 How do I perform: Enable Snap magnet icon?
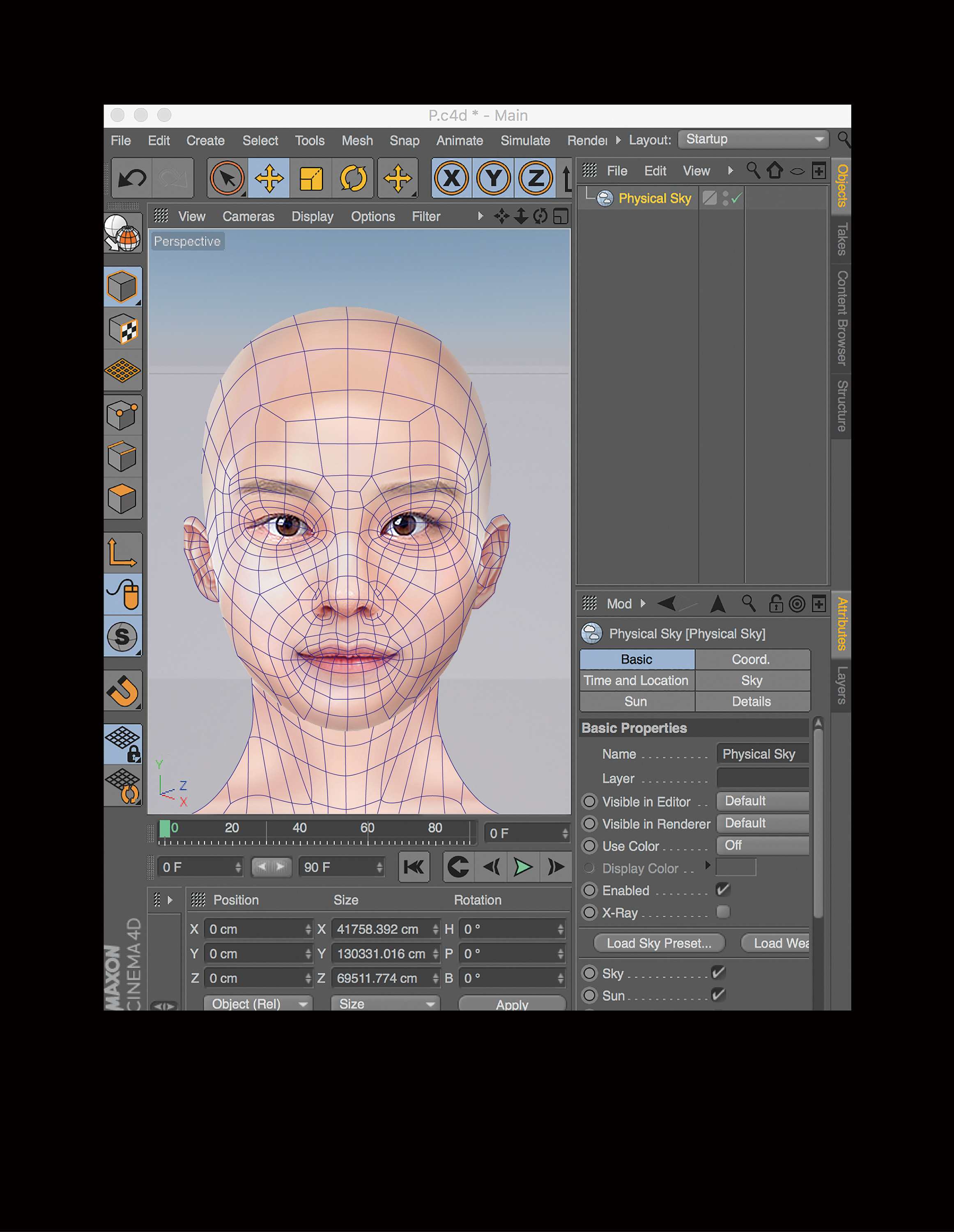coord(122,690)
